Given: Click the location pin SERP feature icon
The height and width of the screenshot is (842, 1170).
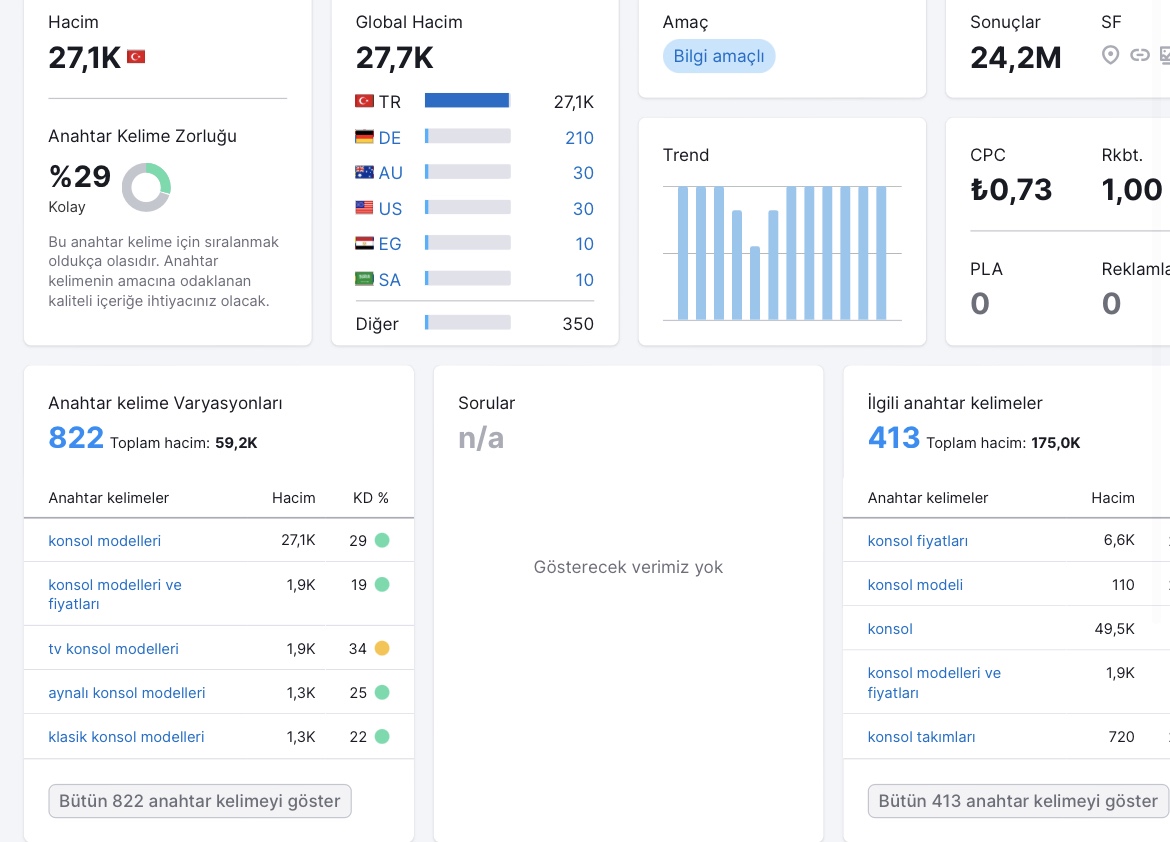Looking at the screenshot, I should [x=1110, y=55].
